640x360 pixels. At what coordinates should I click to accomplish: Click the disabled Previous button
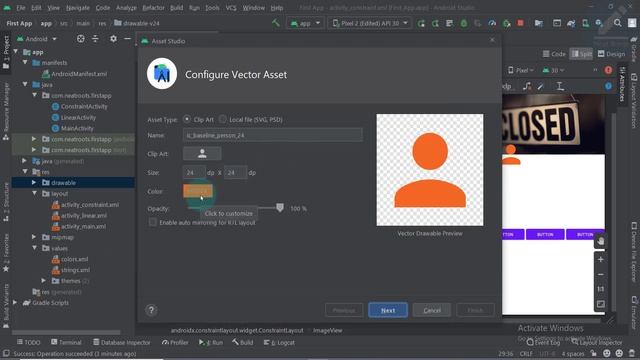tap(344, 310)
